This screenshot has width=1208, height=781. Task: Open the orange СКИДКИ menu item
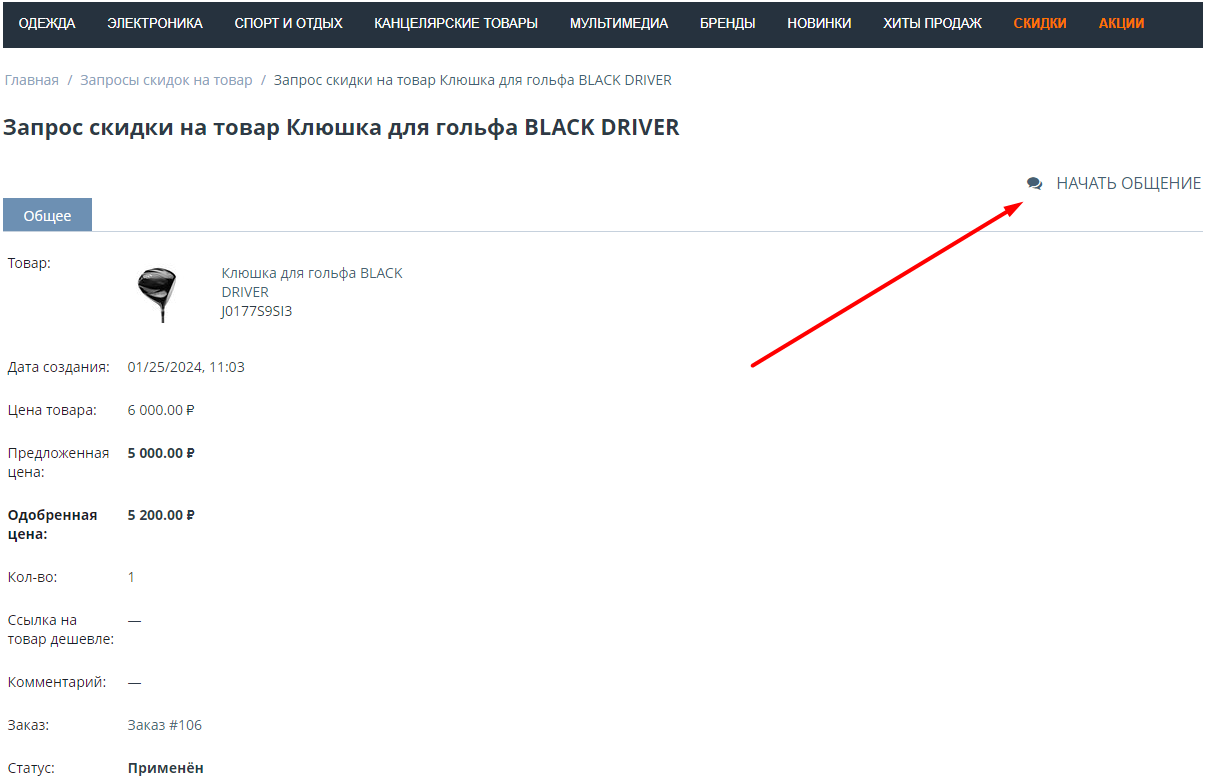(1040, 23)
